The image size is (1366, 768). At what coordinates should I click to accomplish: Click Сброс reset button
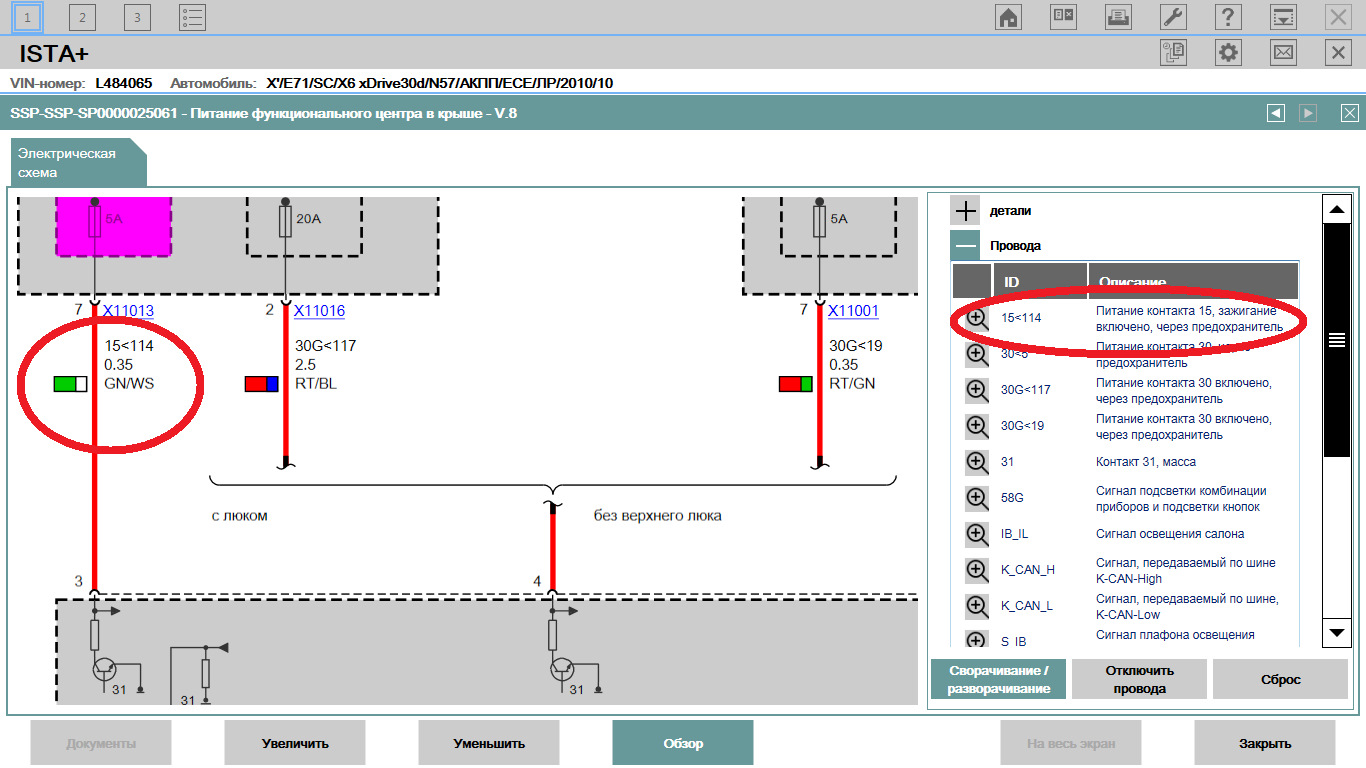click(x=1281, y=680)
